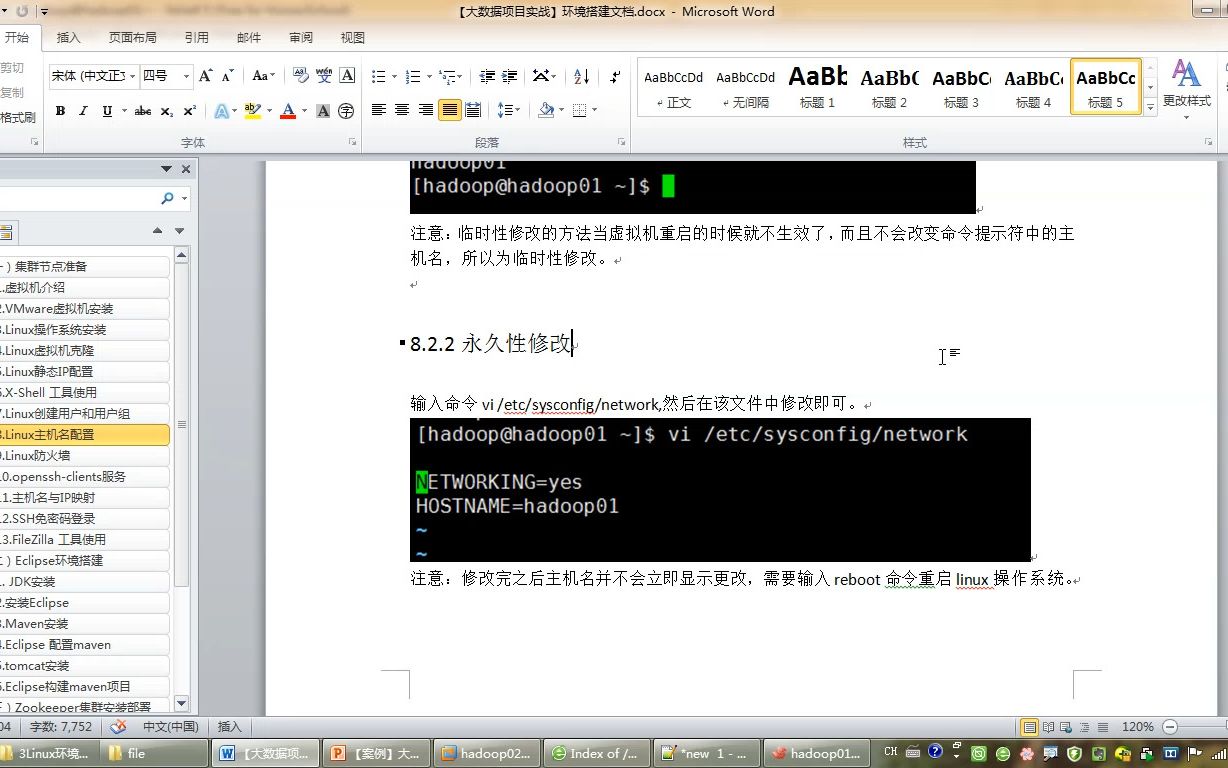The width and height of the screenshot is (1228, 768).
Task: Click distributed alignment icon
Action: tap(473, 110)
